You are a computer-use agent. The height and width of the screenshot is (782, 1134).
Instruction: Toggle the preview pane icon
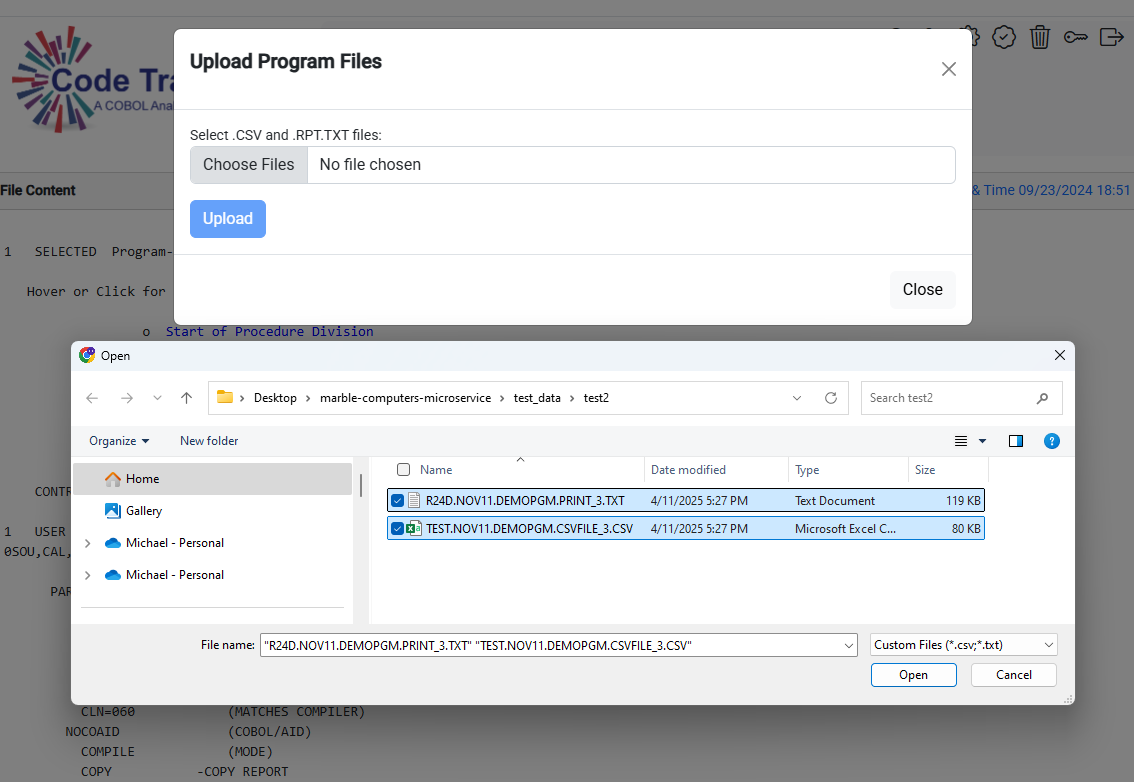(1016, 441)
